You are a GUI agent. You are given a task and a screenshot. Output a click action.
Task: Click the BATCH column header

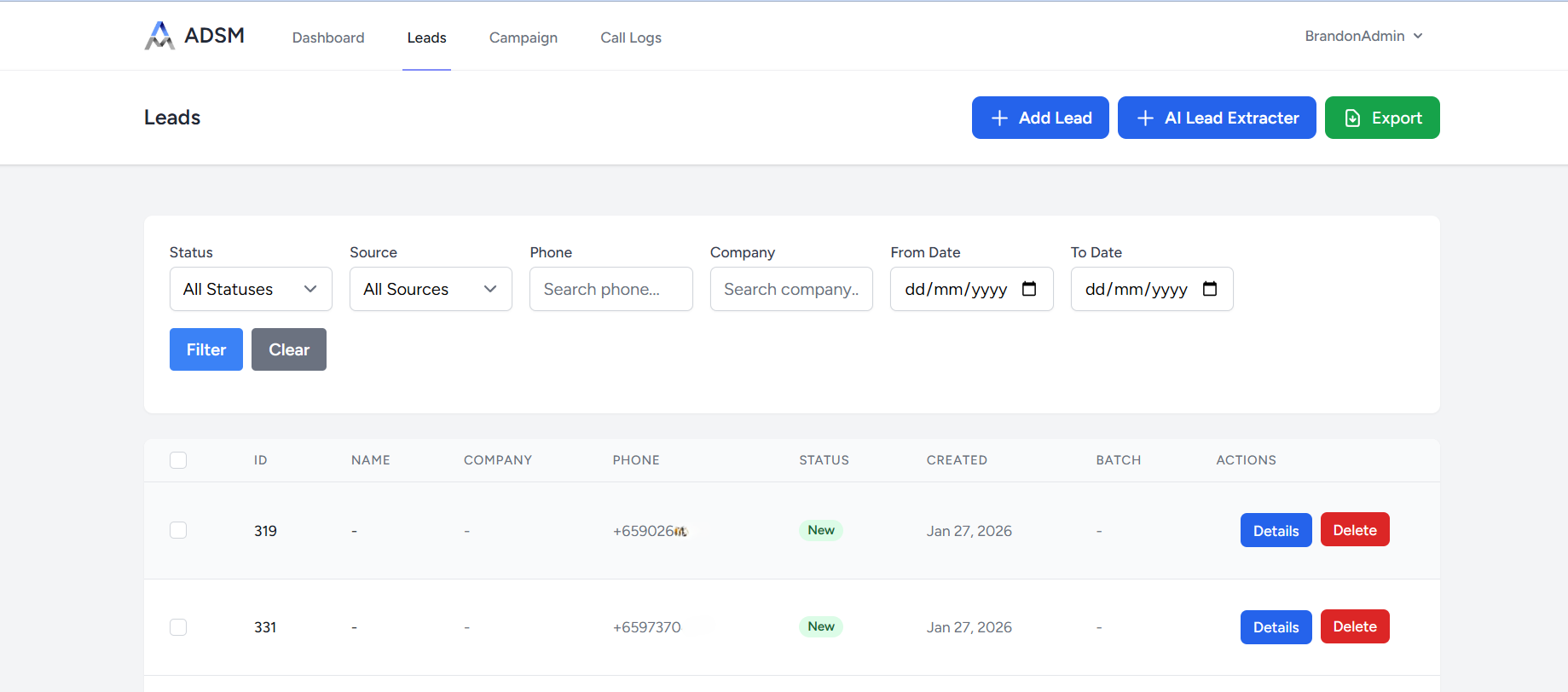pyautogui.click(x=1119, y=460)
